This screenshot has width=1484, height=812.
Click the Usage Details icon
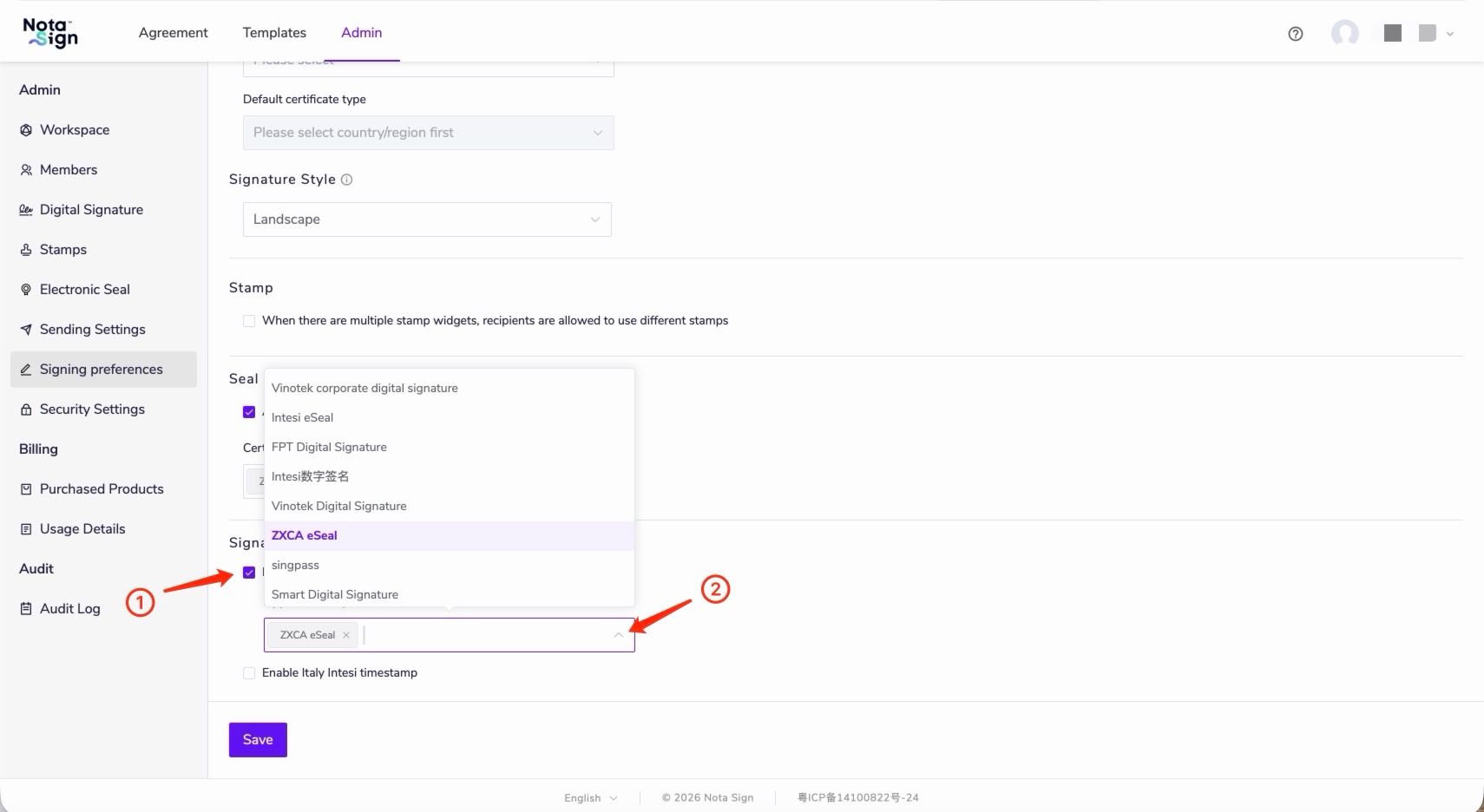coord(26,529)
